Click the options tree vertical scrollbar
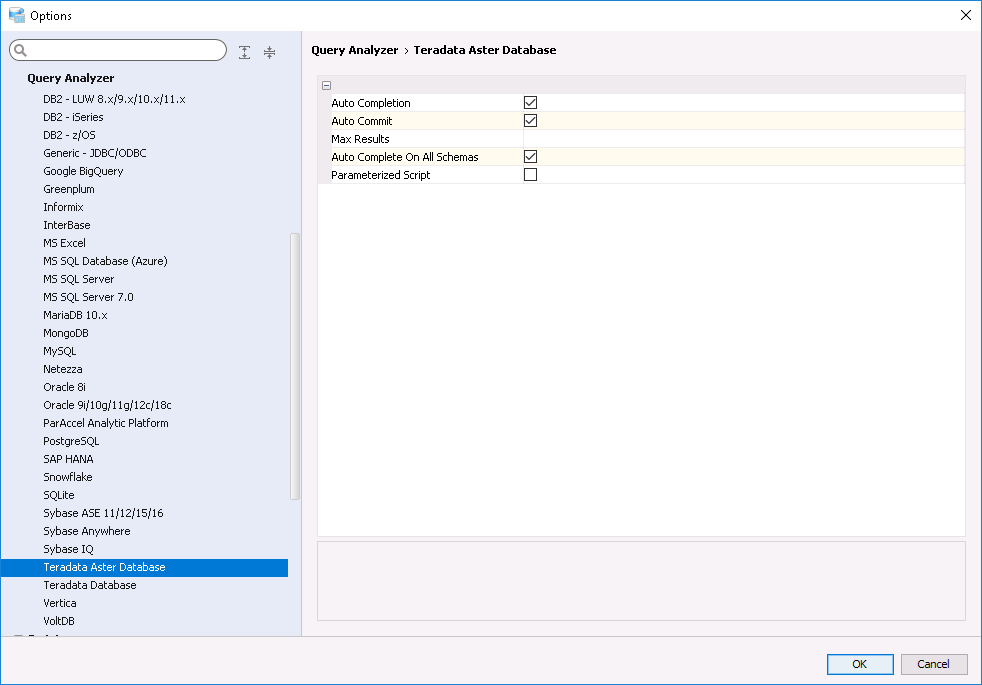The image size is (982, 685). click(x=295, y=366)
